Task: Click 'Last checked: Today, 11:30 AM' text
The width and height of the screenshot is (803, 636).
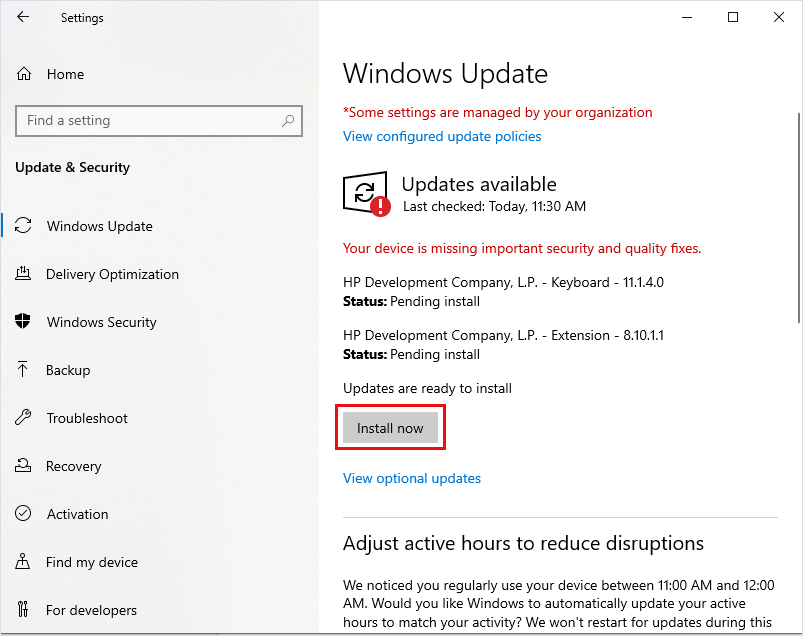Action: pyautogui.click(x=494, y=206)
